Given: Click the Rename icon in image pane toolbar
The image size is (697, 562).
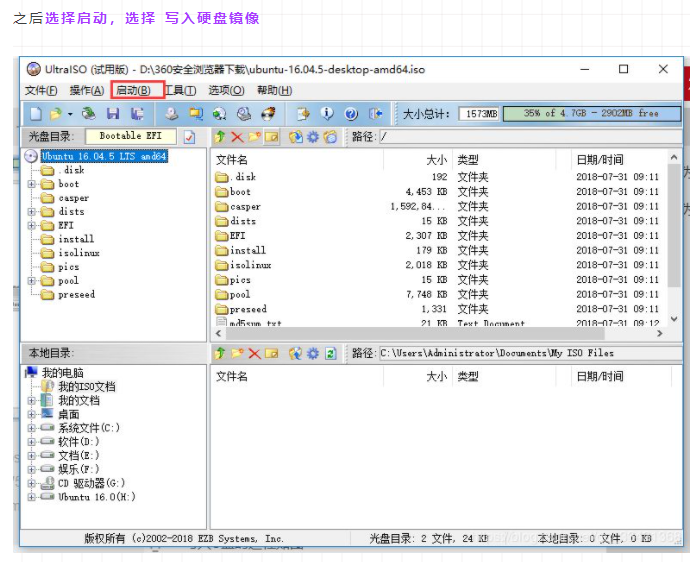Looking at the screenshot, I should click(272, 137).
